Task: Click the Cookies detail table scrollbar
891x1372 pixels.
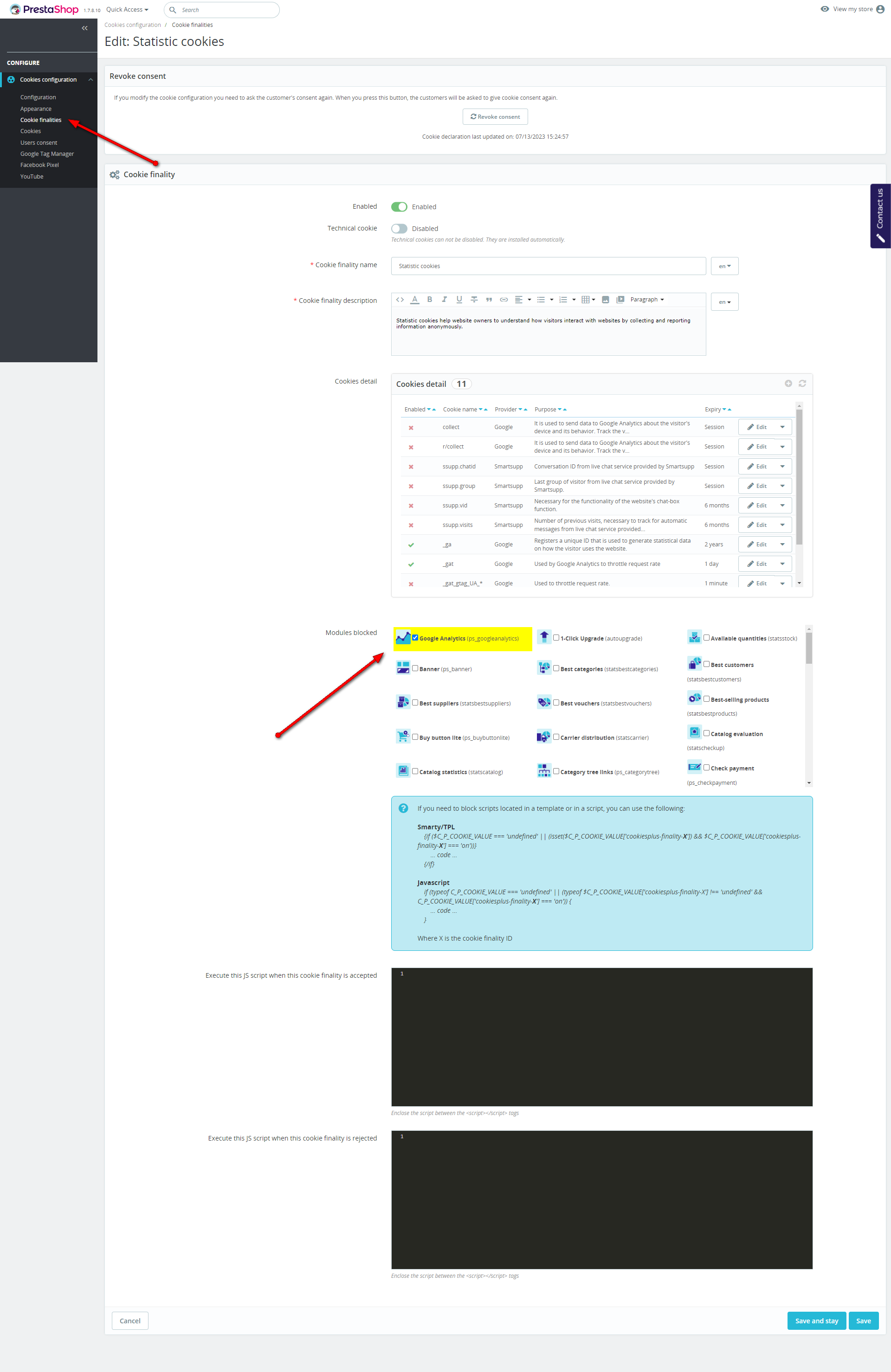Action: [799, 476]
